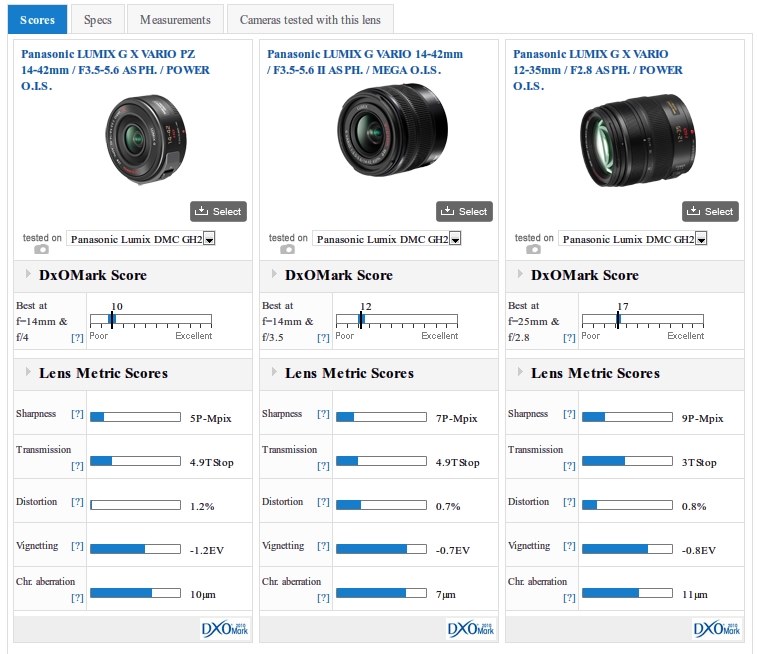Open Transmission help [?] in PZ 14-42mm column
This screenshot has width=757, height=654.
(x=77, y=465)
